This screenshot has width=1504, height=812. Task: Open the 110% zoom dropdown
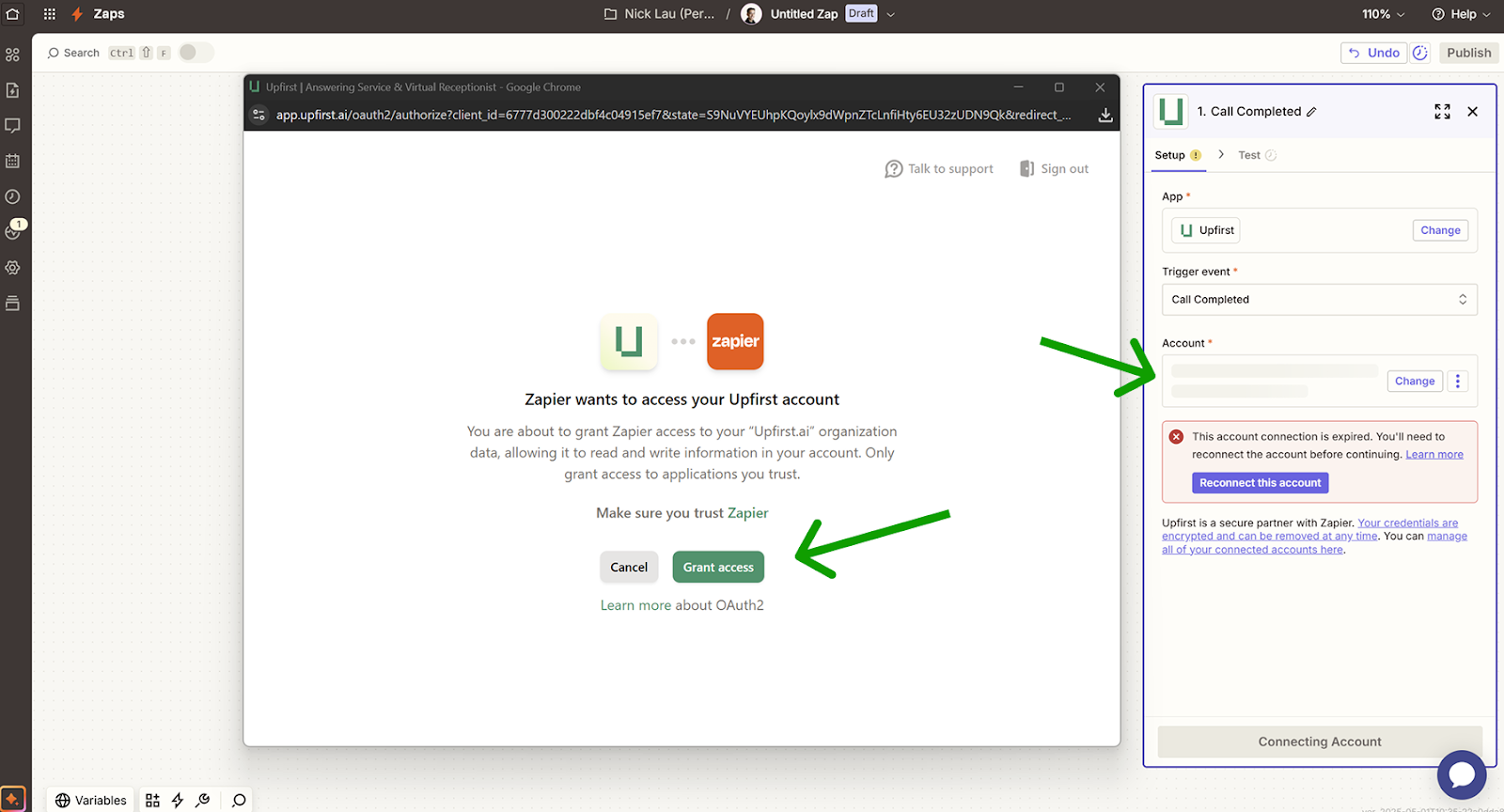[1384, 14]
